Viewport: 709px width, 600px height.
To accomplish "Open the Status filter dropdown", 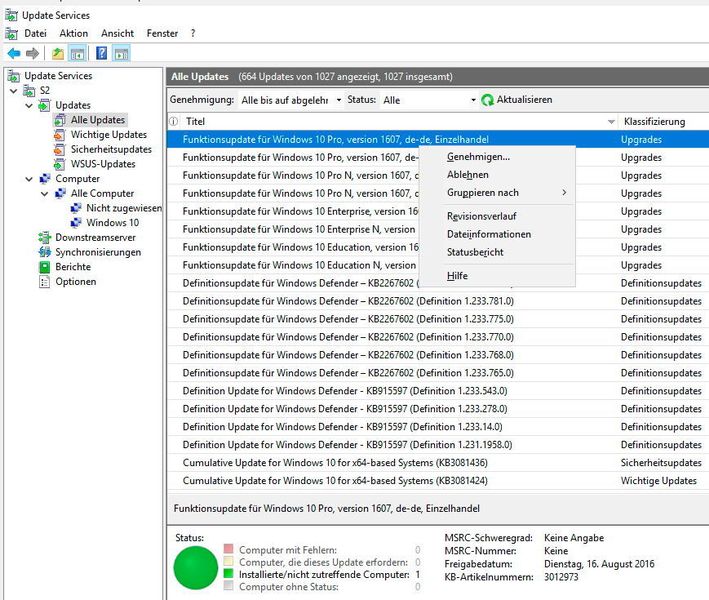I will pyautogui.click(x=473, y=100).
